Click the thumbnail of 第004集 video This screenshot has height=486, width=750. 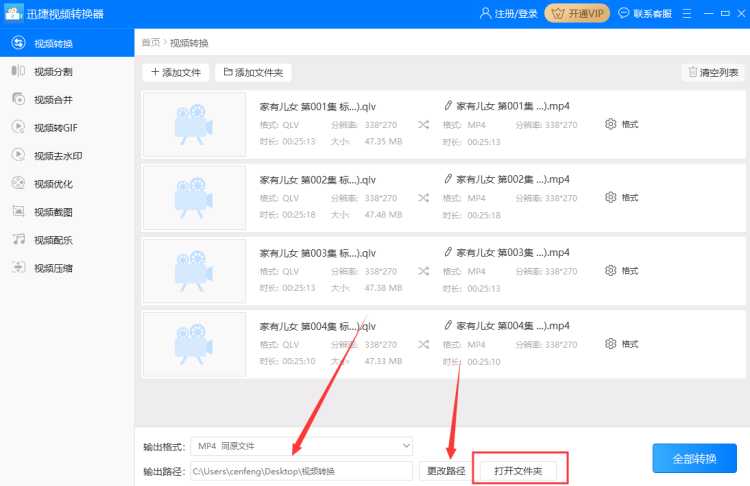pos(194,344)
